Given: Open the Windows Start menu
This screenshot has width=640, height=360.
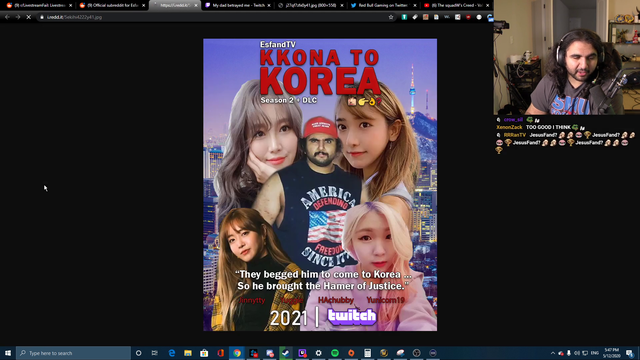Looking at the screenshot, I should point(8,353).
